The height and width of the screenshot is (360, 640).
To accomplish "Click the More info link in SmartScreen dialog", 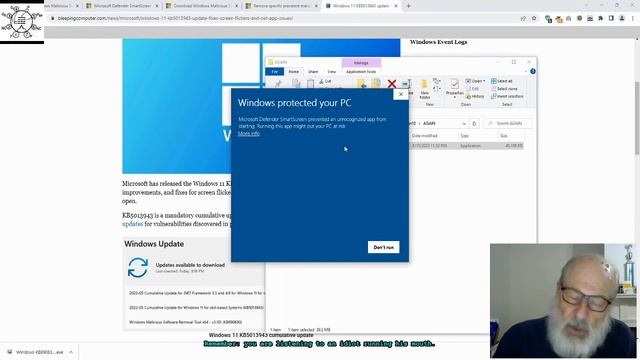I will click(x=249, y=133).
